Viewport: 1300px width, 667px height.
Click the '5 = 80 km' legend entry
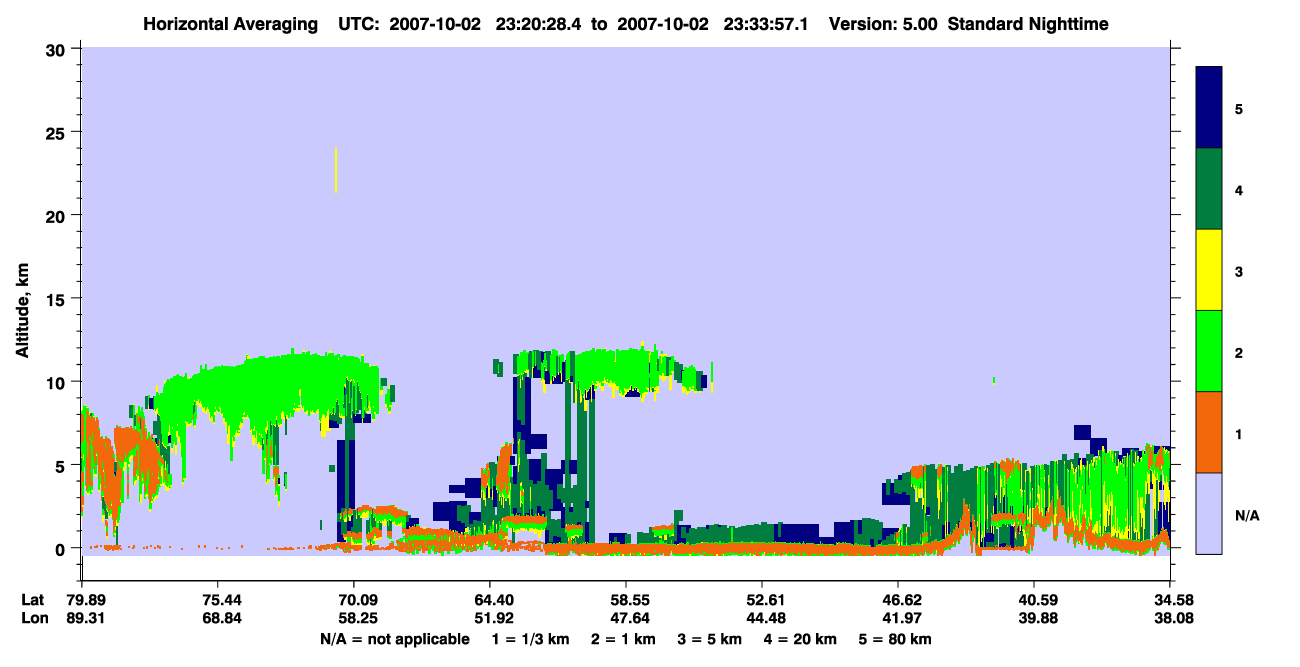(x=896, y=639)
